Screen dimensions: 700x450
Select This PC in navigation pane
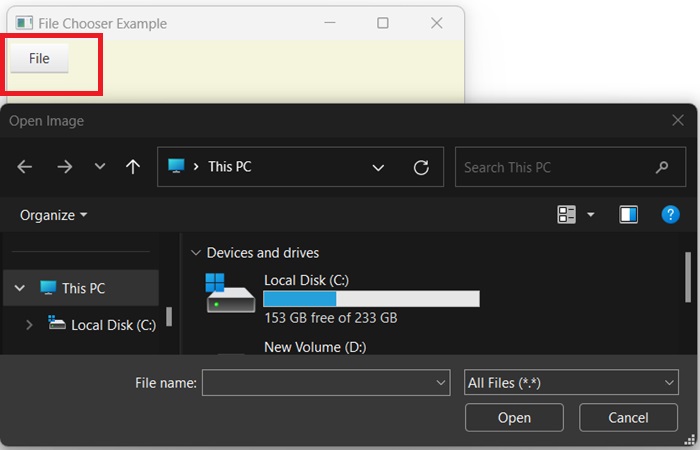pyautogui.click(x=83, y=288)
